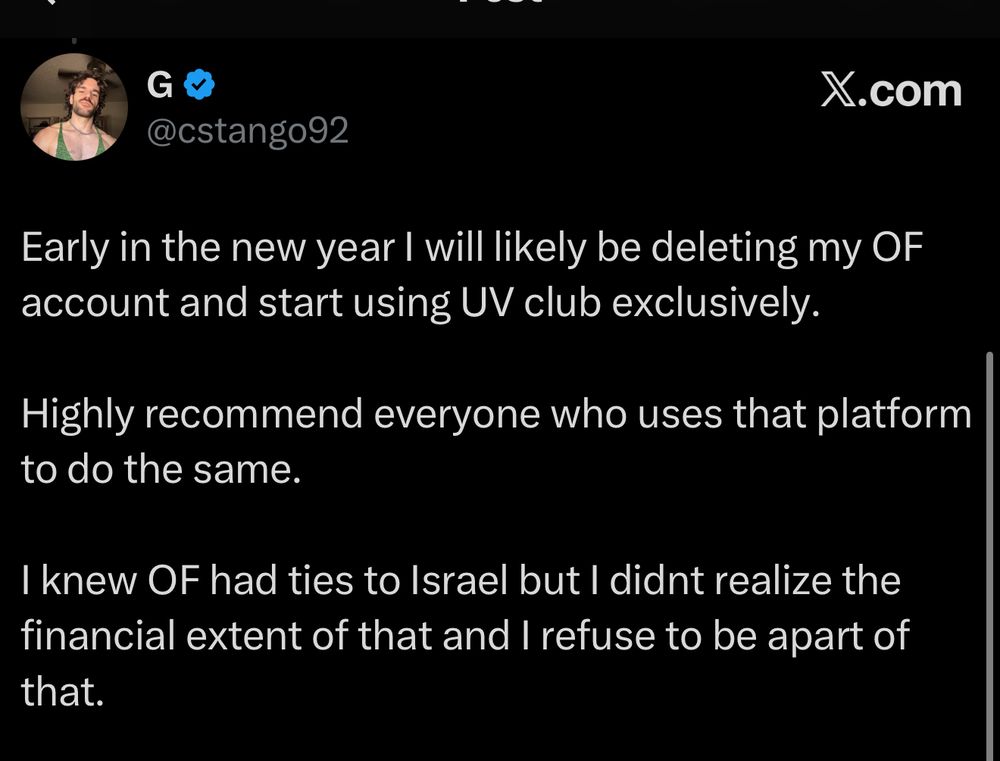Tap the back arrow at top left
The height and width of the screenshot is (761, 1000).
pos(48,2)
